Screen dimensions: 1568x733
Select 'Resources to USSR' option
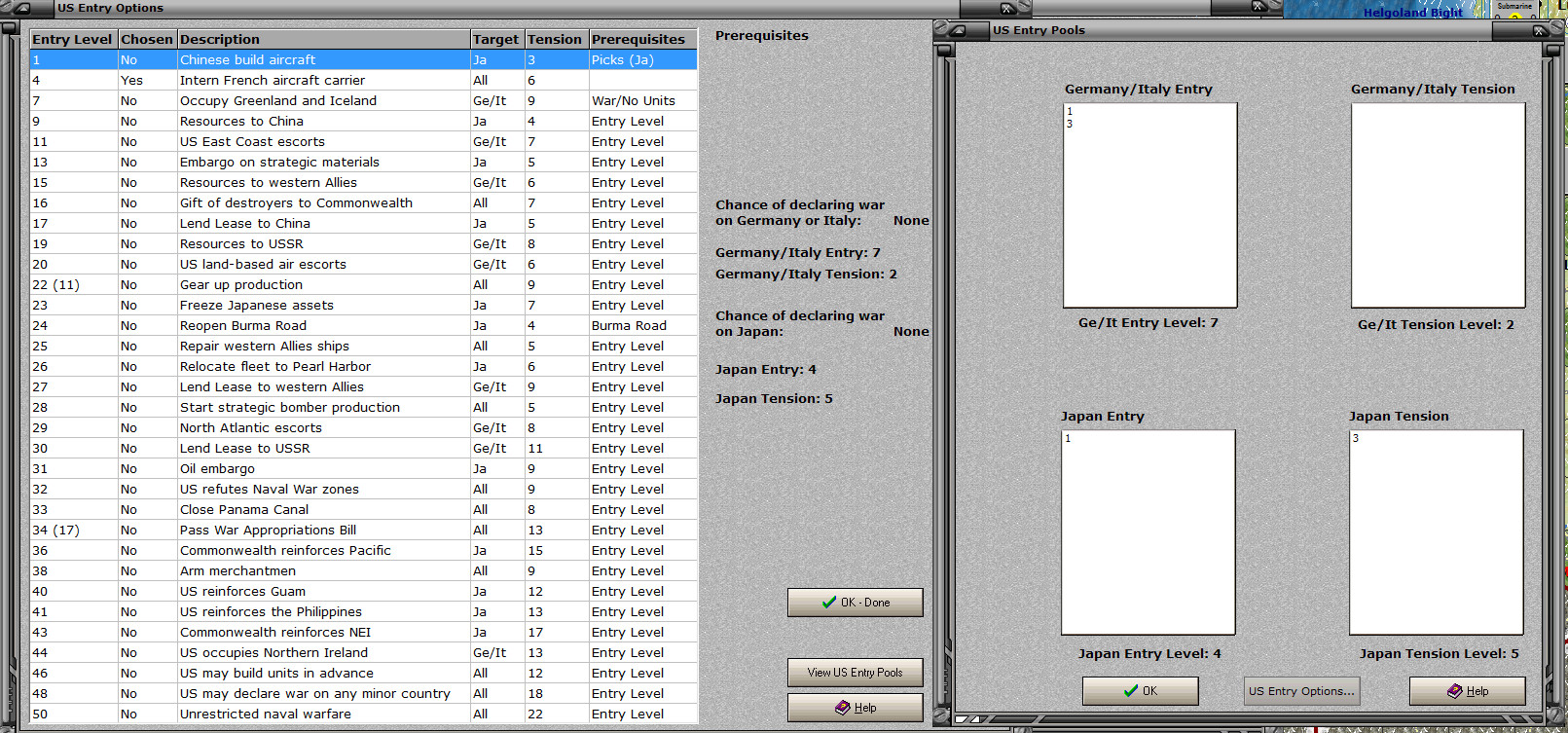364,243
